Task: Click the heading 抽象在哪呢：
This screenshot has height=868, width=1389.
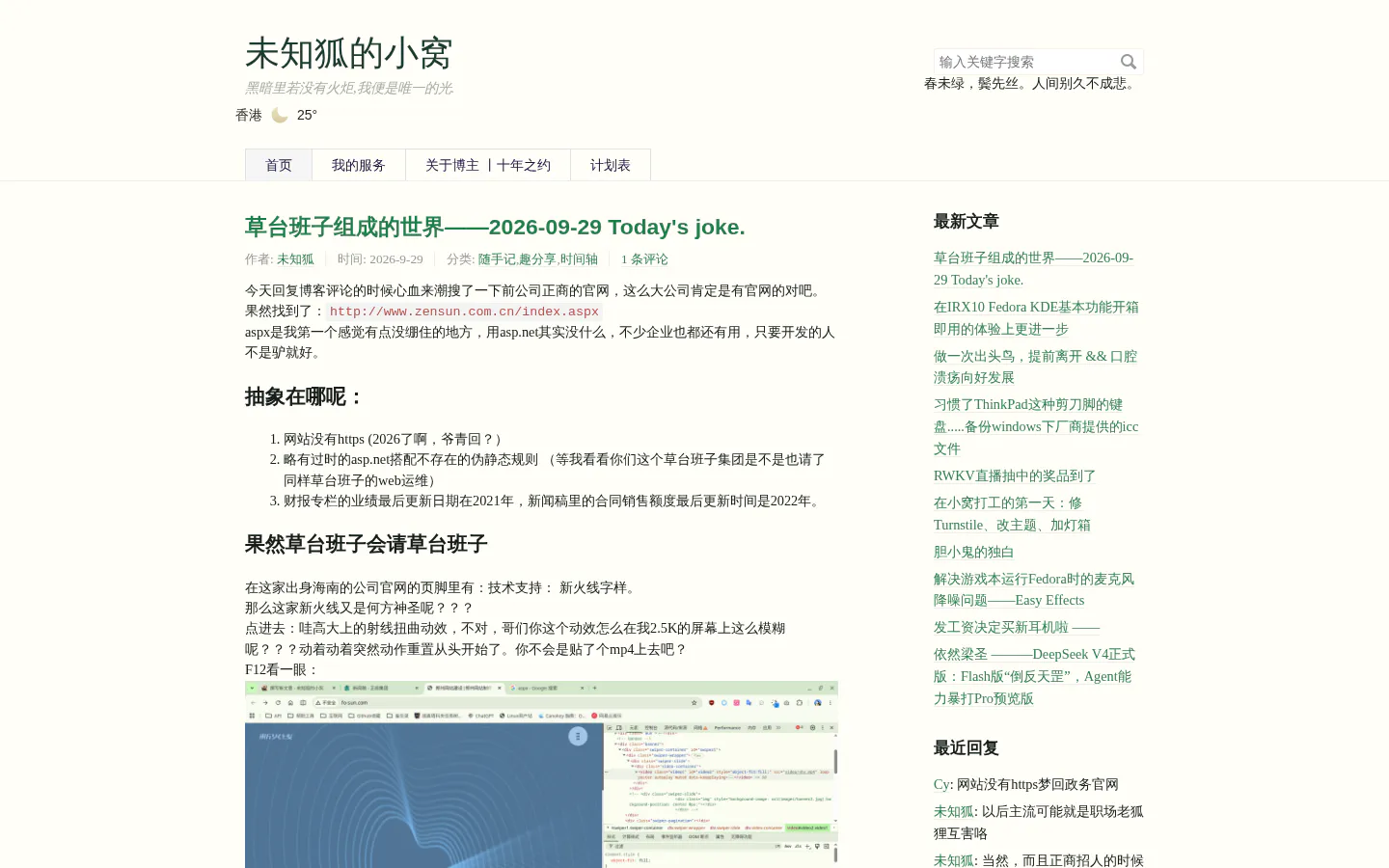Action: pyautogui.click(x=306, y=396)
